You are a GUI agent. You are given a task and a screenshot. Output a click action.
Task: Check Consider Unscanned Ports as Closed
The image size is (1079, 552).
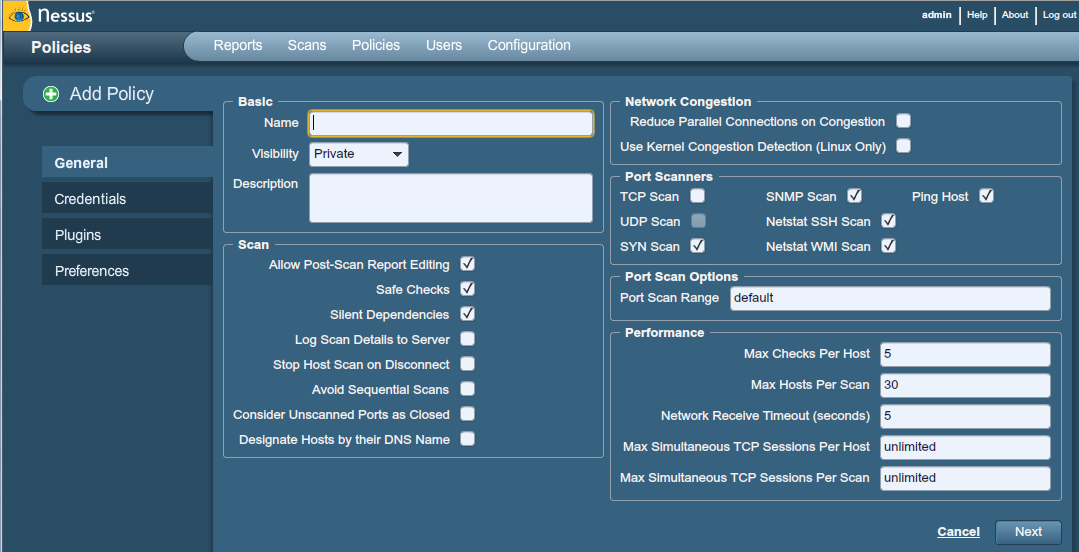pyautogui.click(x=468, y=414)
